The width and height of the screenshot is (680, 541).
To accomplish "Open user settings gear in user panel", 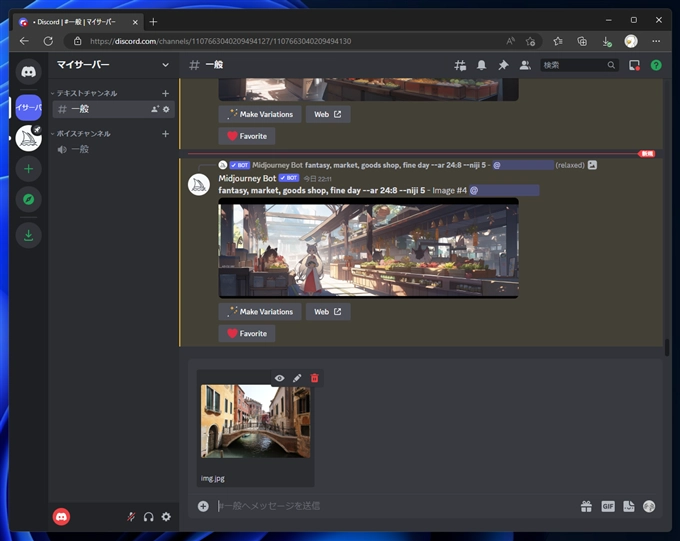I will coord(166,517).
